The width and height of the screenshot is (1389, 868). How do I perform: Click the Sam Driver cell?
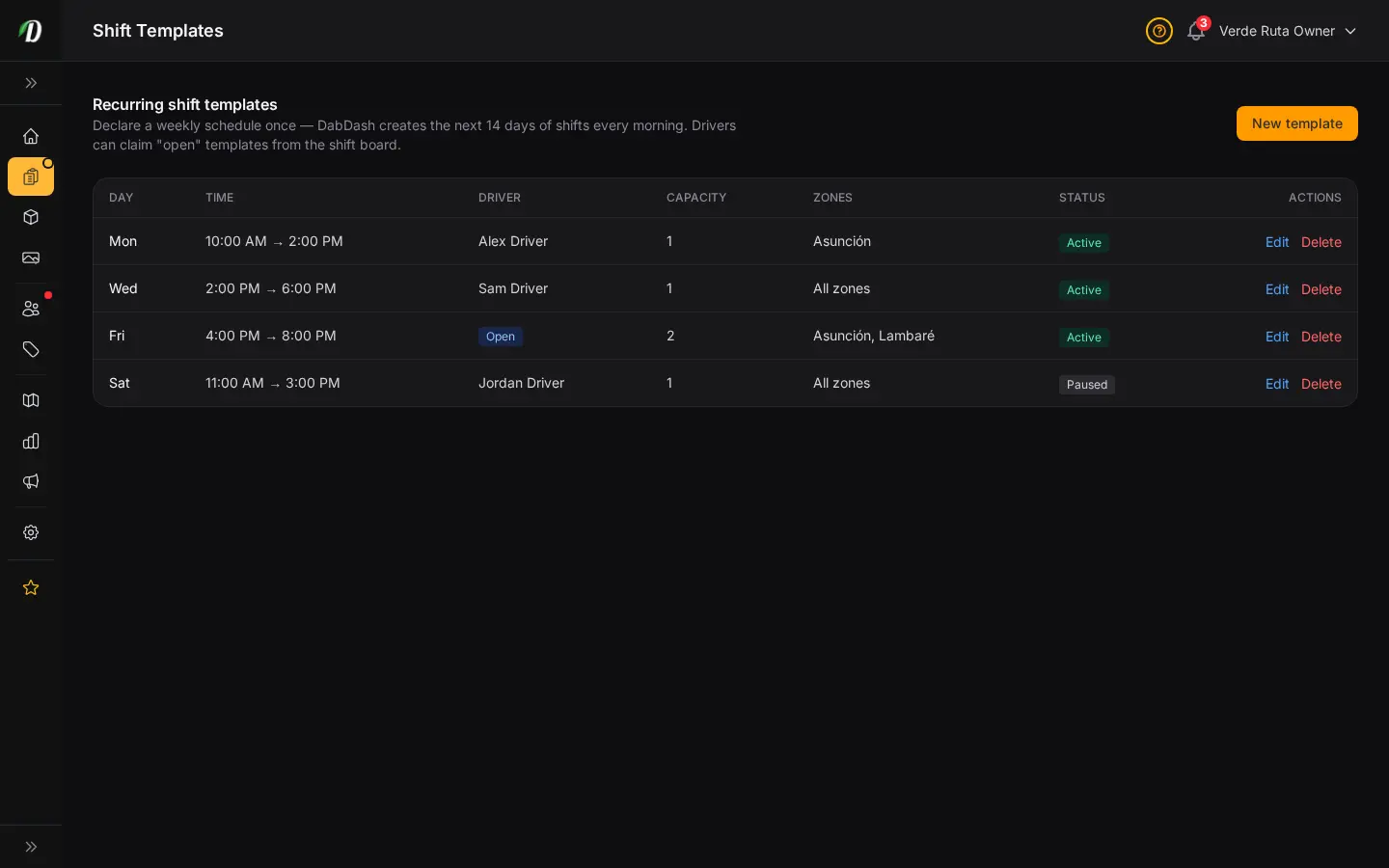point(513,288)
